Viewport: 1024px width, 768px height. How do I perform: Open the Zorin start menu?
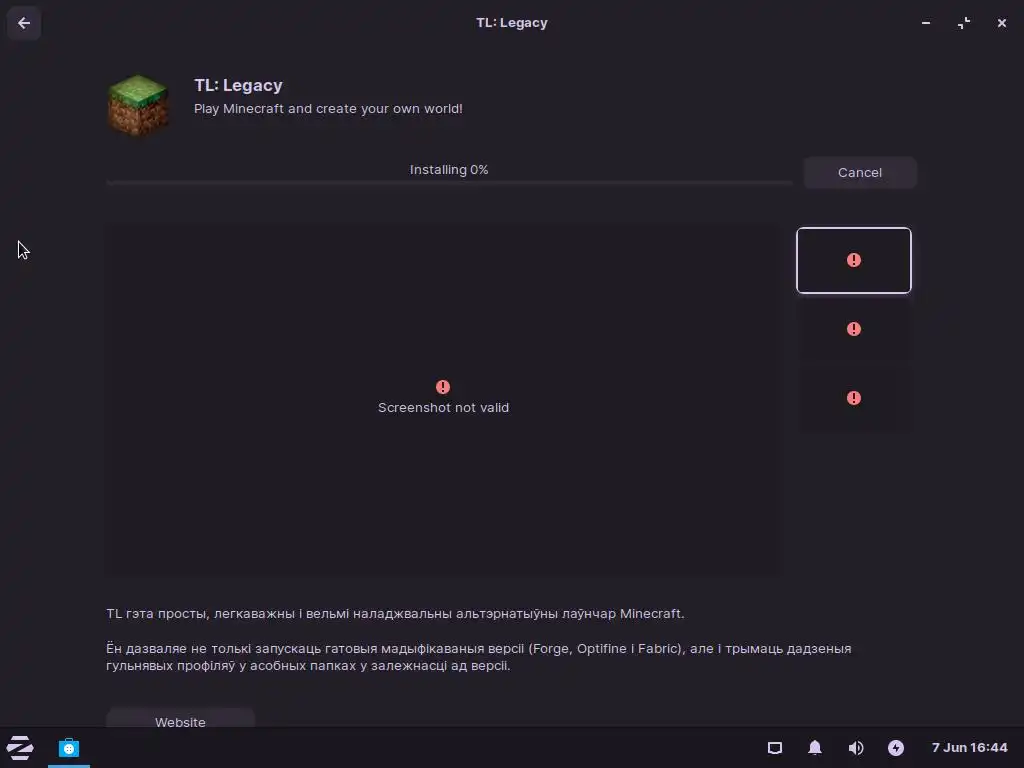click(x=20, y=748)
